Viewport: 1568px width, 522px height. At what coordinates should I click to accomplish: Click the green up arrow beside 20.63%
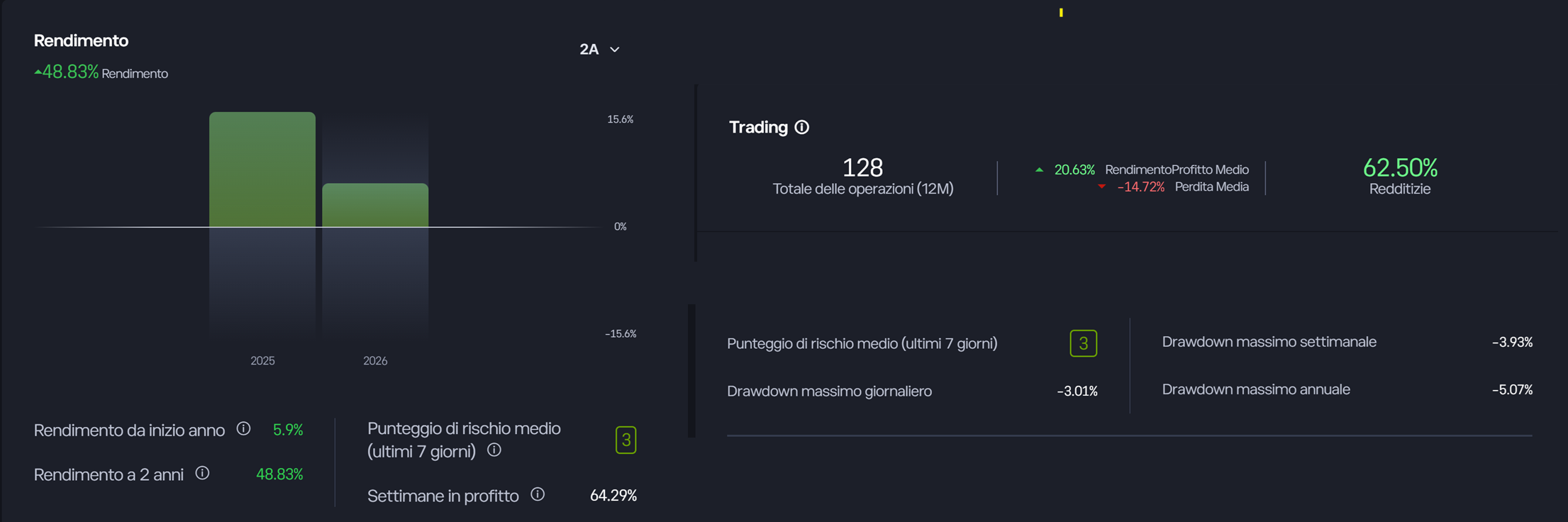1040,169
